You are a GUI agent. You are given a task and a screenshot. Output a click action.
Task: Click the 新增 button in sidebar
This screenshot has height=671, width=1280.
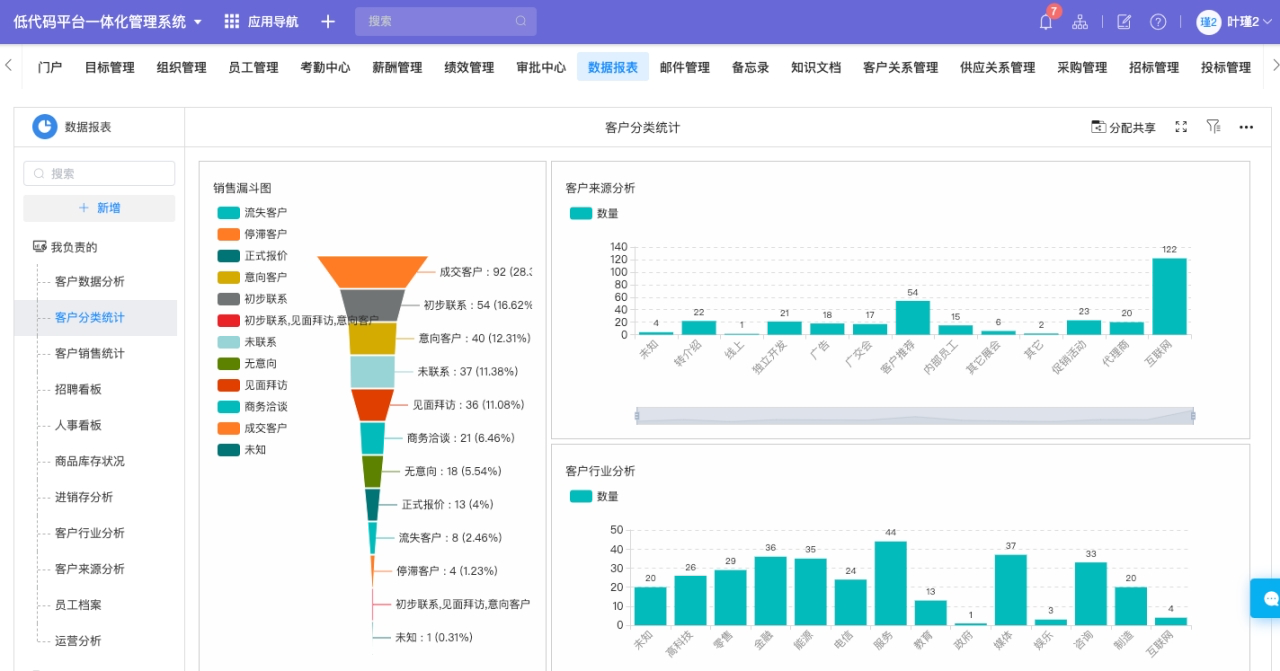point(99,208)
